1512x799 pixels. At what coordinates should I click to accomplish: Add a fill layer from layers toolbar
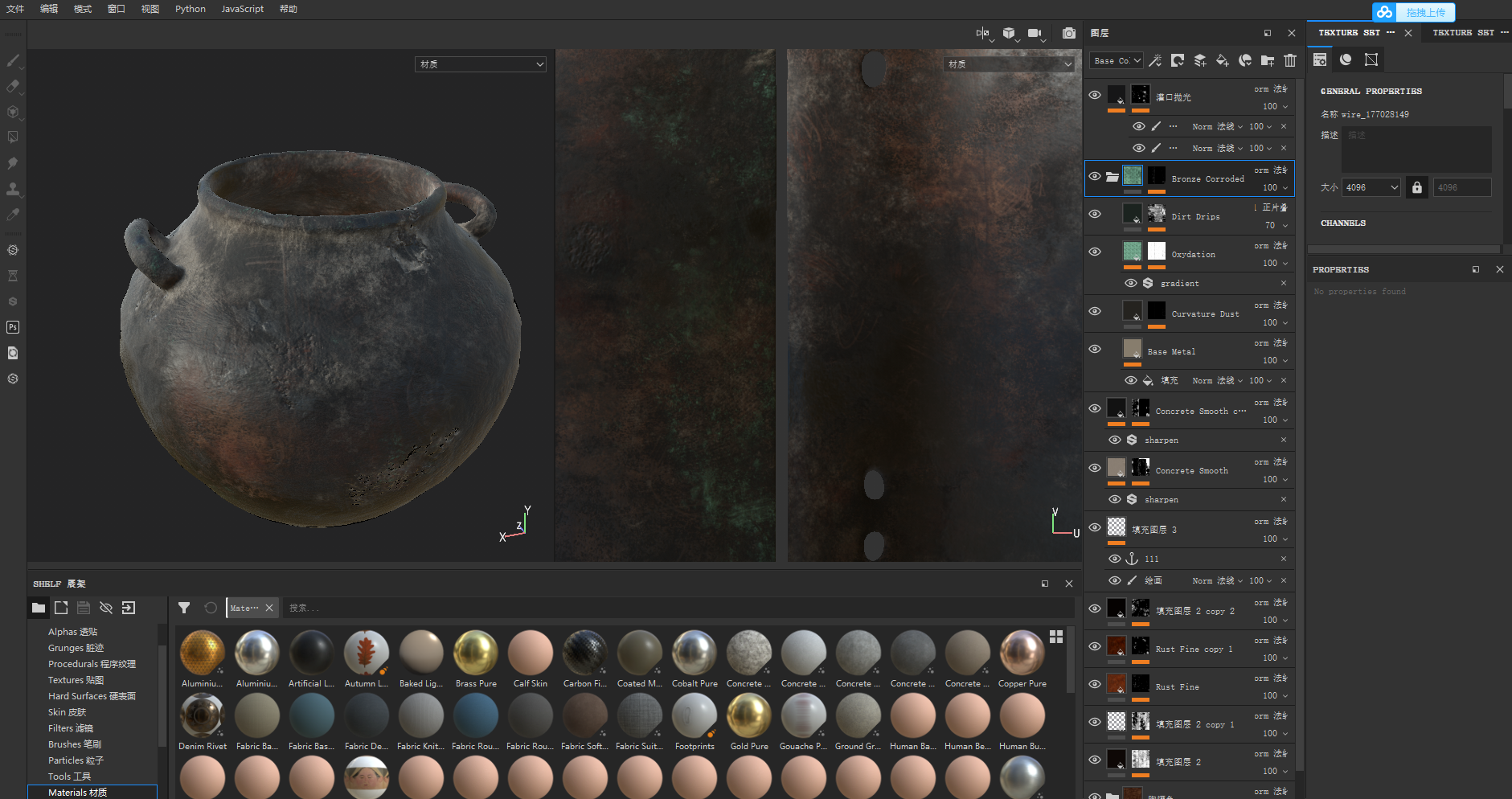(x=1223, y=60)
